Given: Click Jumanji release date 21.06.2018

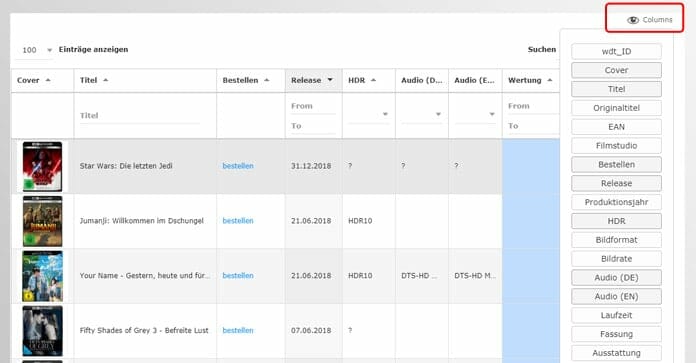Looking at the screenshot, I should pyautogui.click(x=311, y=221).
